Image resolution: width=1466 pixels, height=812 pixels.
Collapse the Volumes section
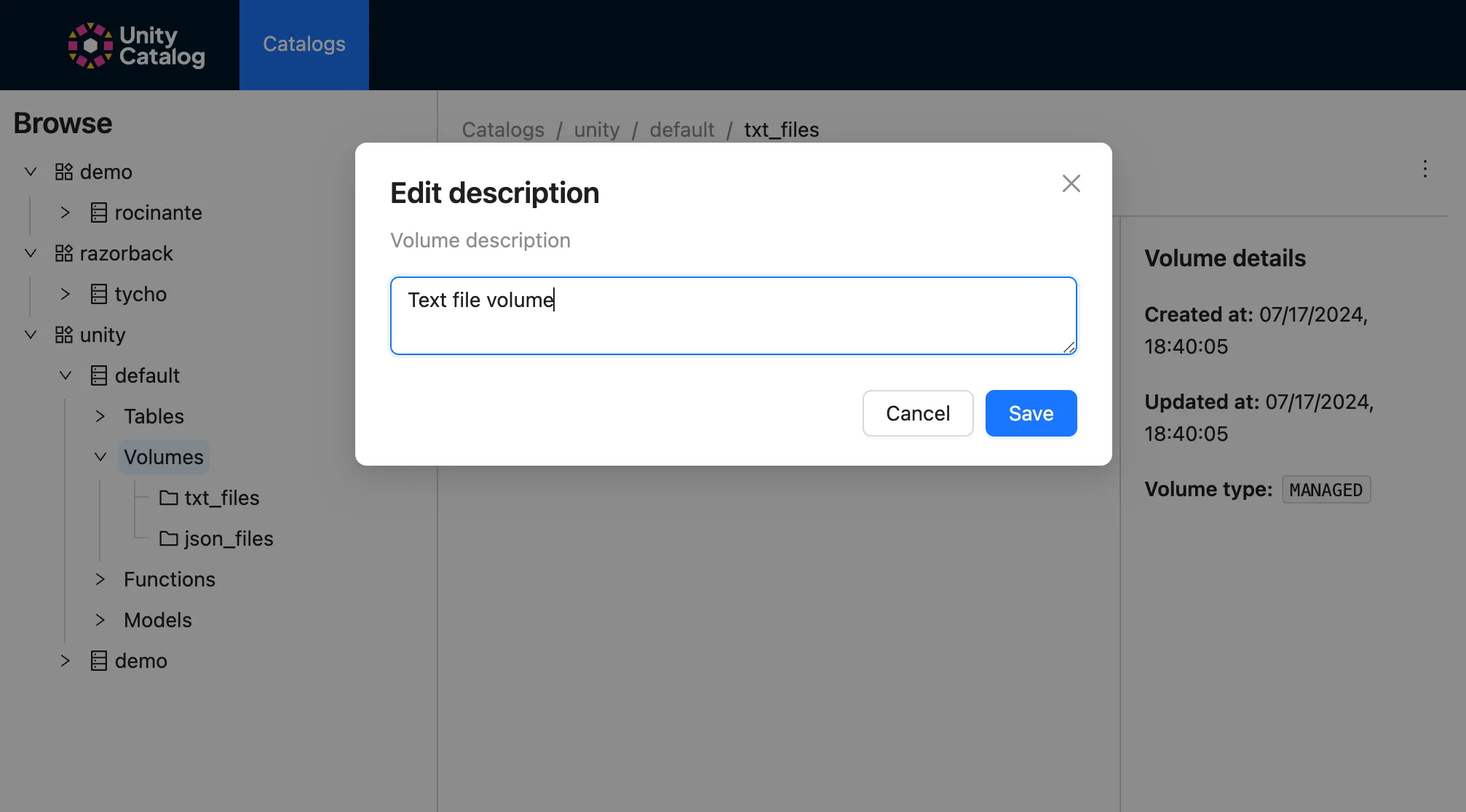100,457
